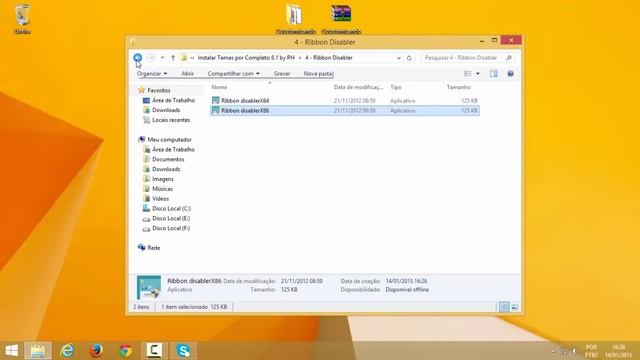This screenshot has height=360, width=640.
Task: Click the POR language indicator
Action: (591, 351)
